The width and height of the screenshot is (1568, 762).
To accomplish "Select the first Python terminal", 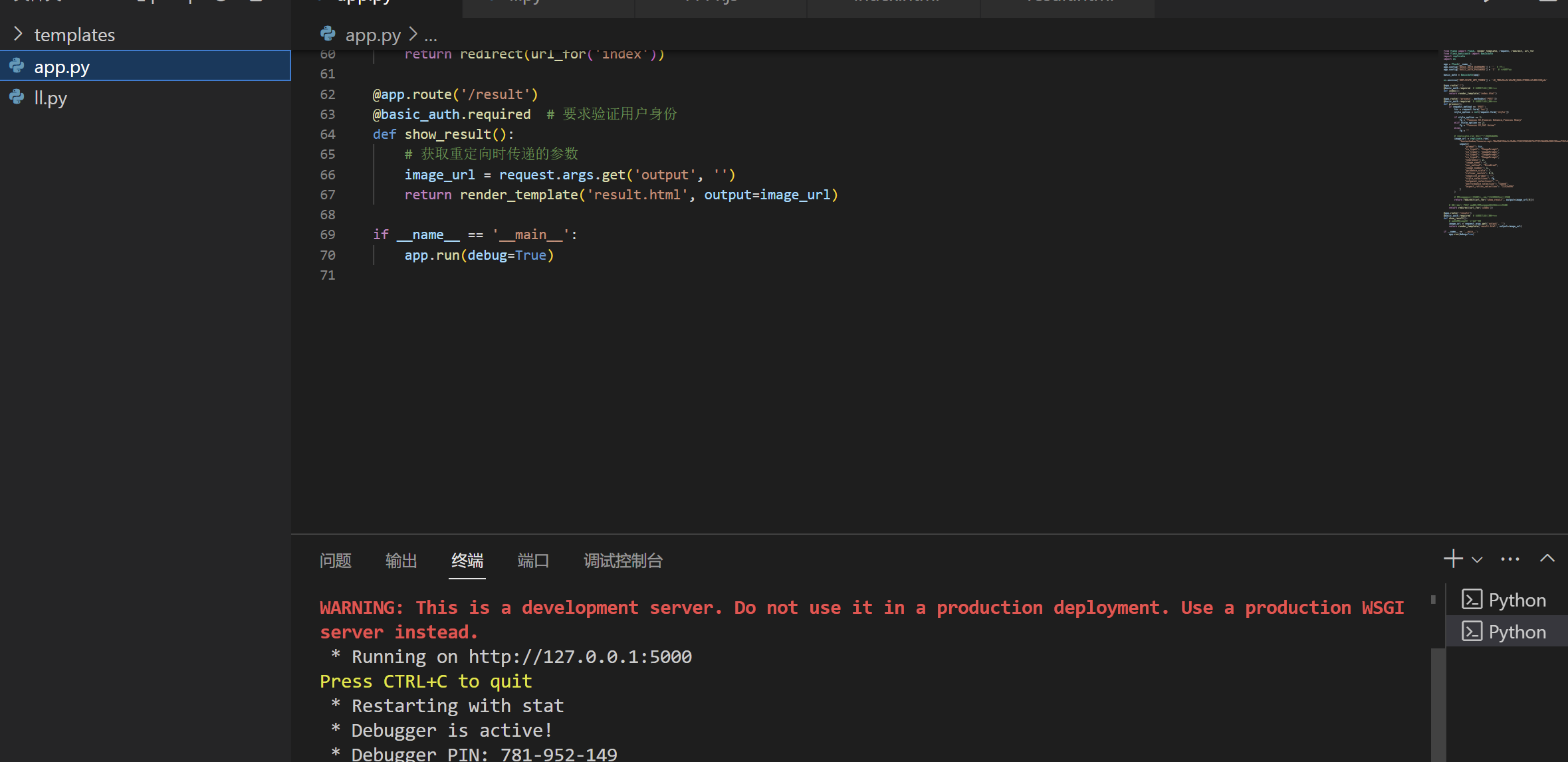I will click(x=1506, y=600).
